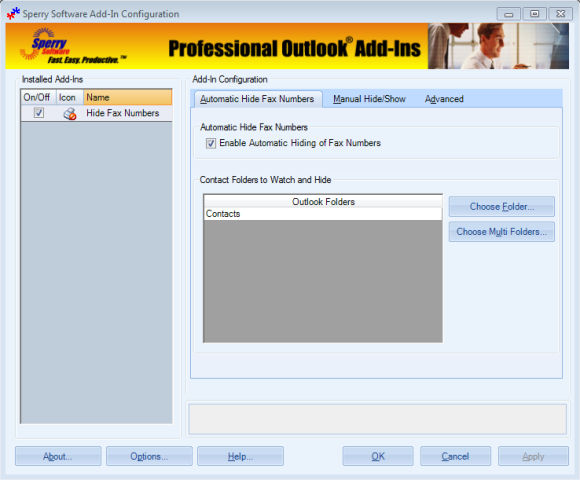Click the Hide Fax Numbers add-in icon
The image size is (580, 480).
coord(70,114)
